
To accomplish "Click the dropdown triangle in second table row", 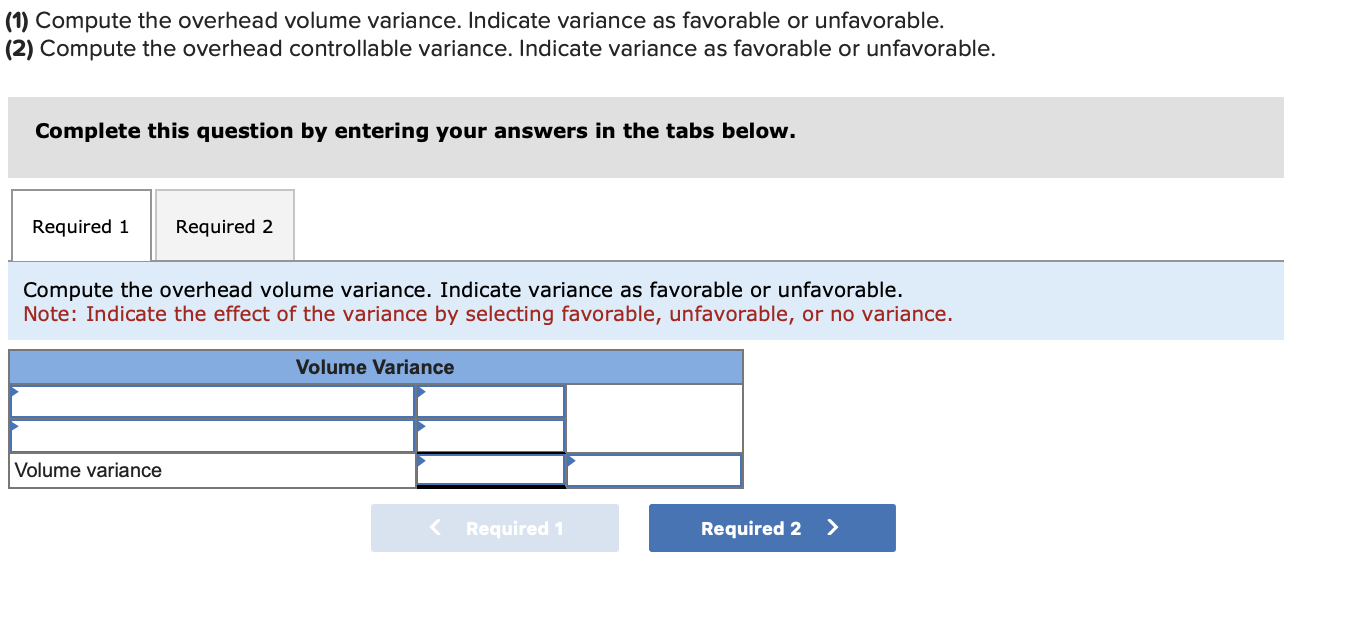I will coord(13,425).
